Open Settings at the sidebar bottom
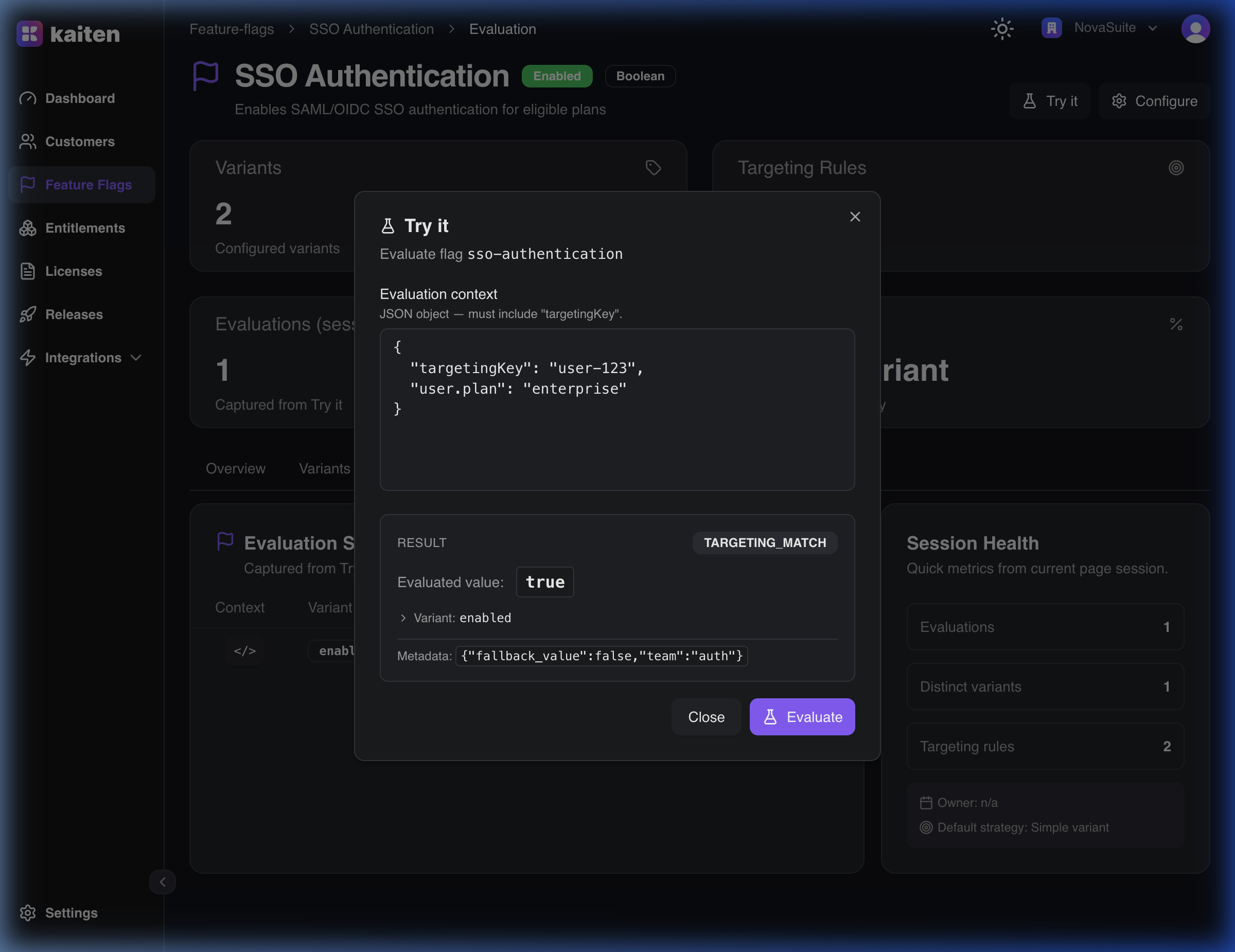The width and height of the screenshot is (1235, 952). click(x=71, y=912)
